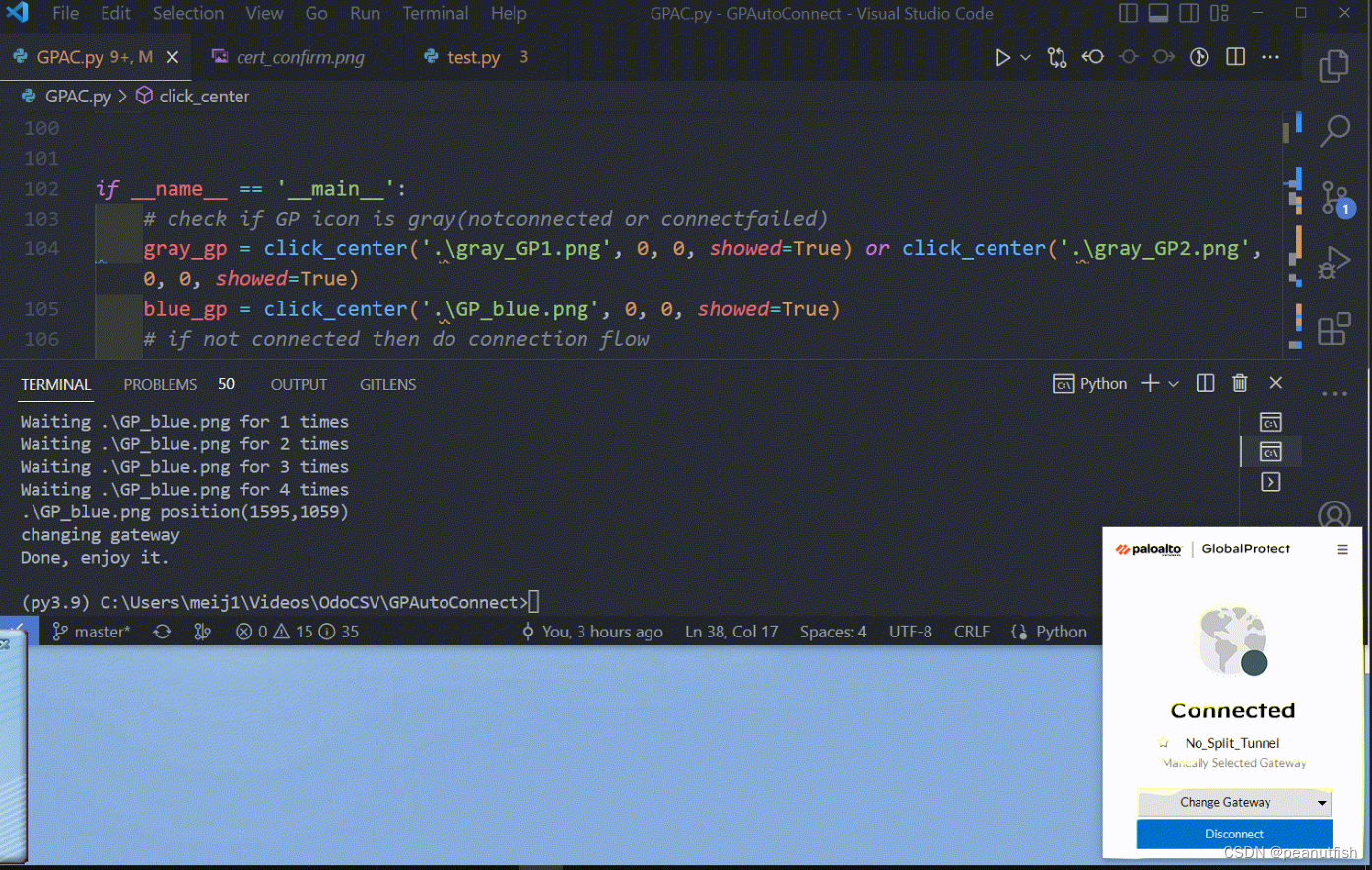Open the File menu
Screen dimensions: 1372x870
[x=66, y=13]
